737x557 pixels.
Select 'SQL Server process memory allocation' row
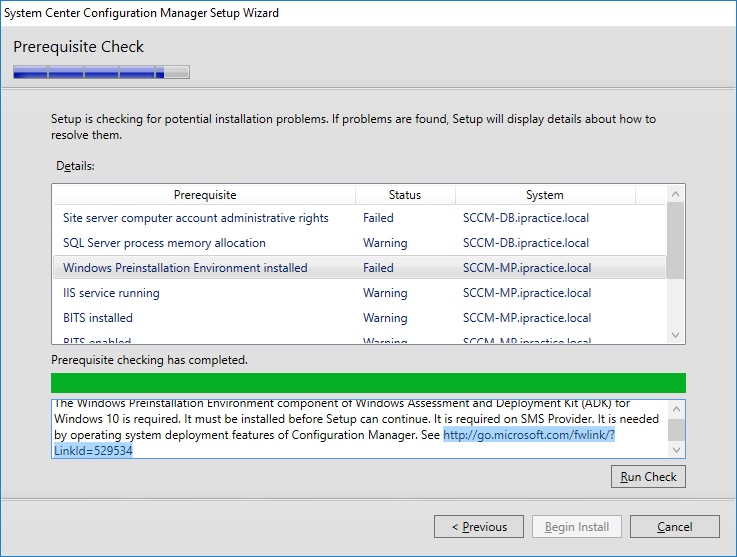click(x=360, y=243)
